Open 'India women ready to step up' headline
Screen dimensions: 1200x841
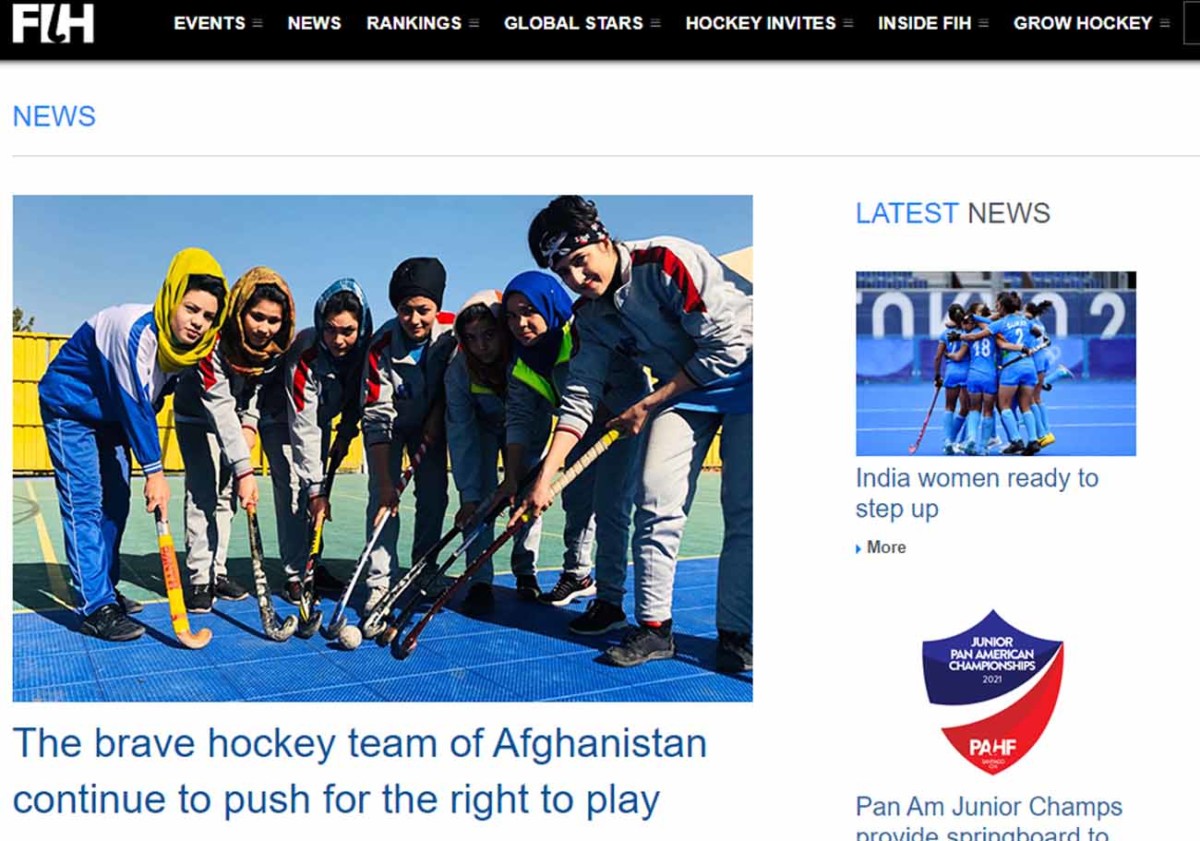977,493
